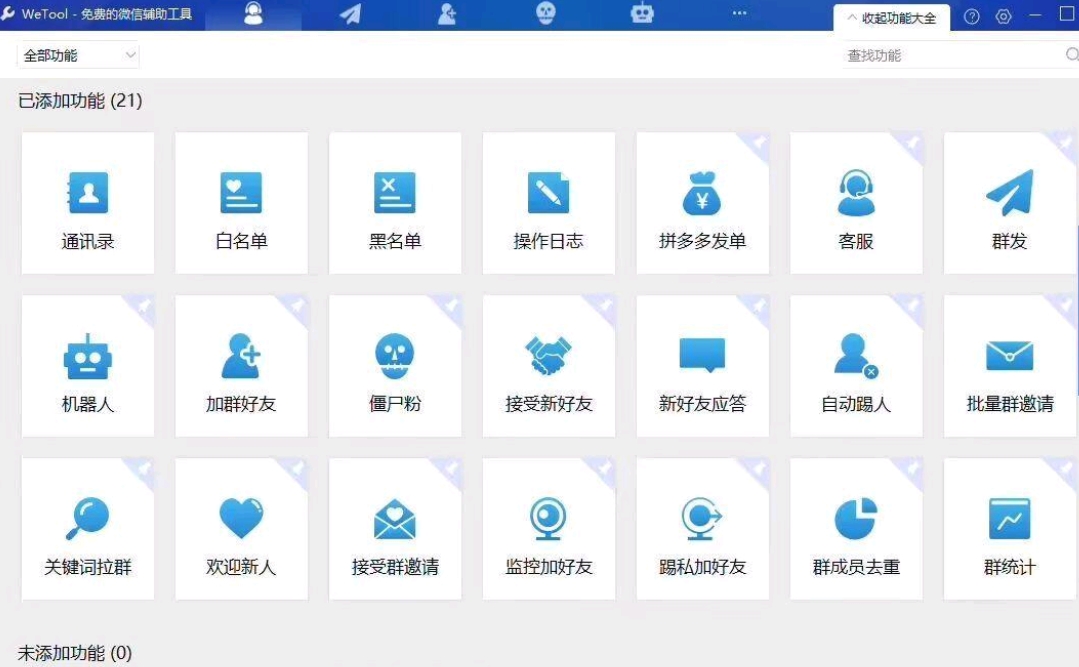
Task: Select the 自动踢人 auto-kick tile
Action: click(x=856, y=367)
